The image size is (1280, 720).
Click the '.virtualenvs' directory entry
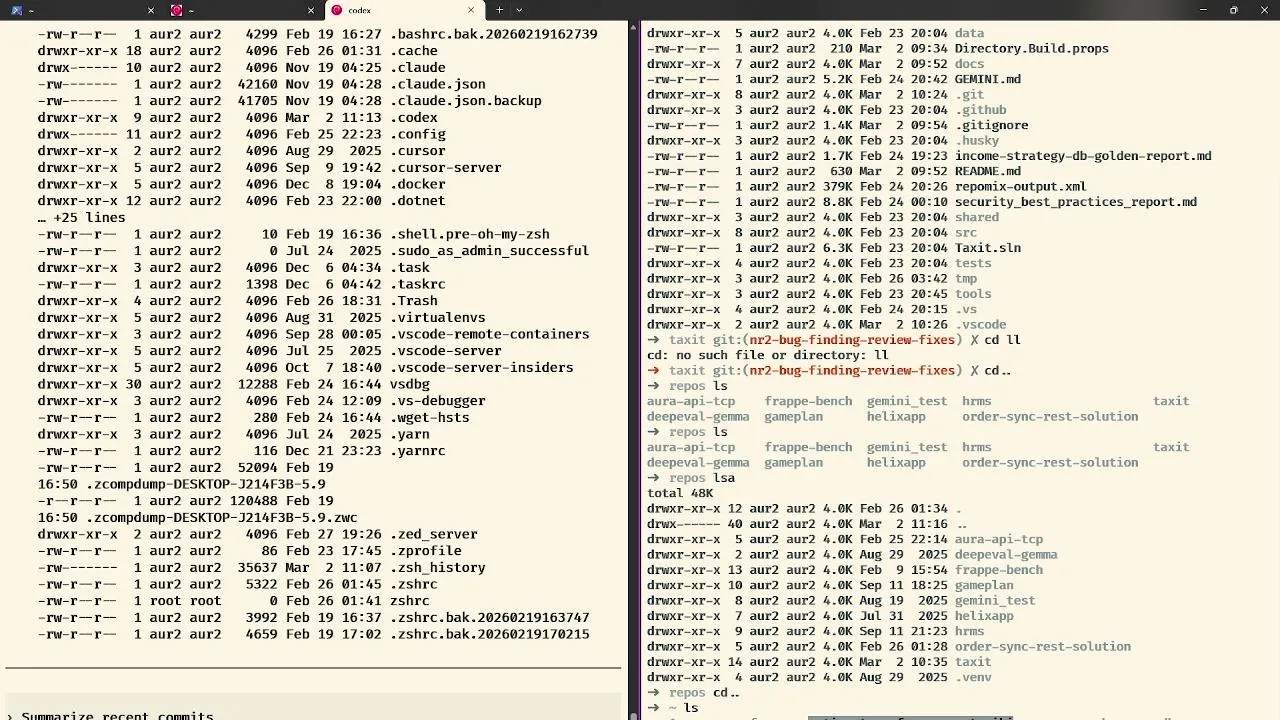point(438,317)
